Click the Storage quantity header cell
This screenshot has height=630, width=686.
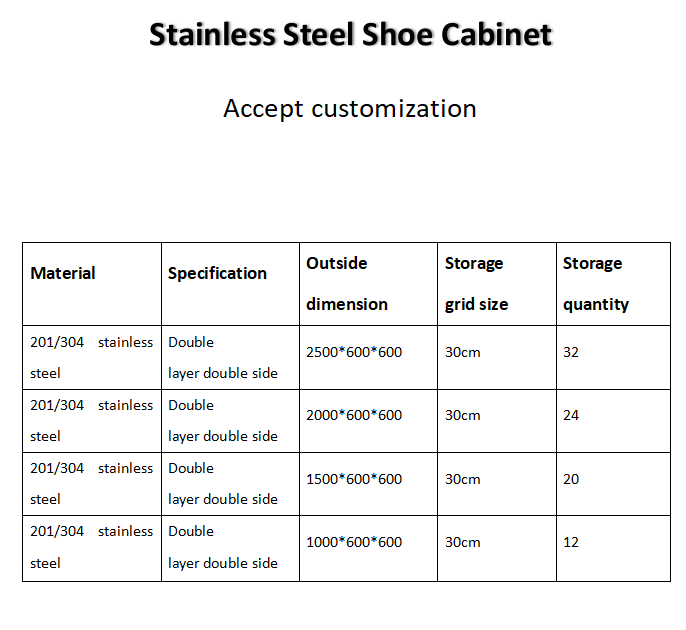click(595, 283)
